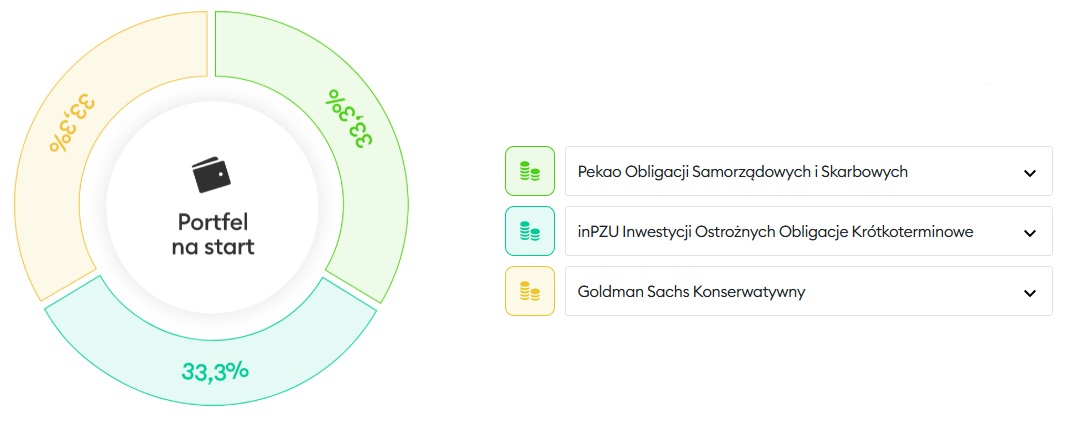
Task: Open the Pekao fund dropdown box blank area
Action: (x=965, y=171)
